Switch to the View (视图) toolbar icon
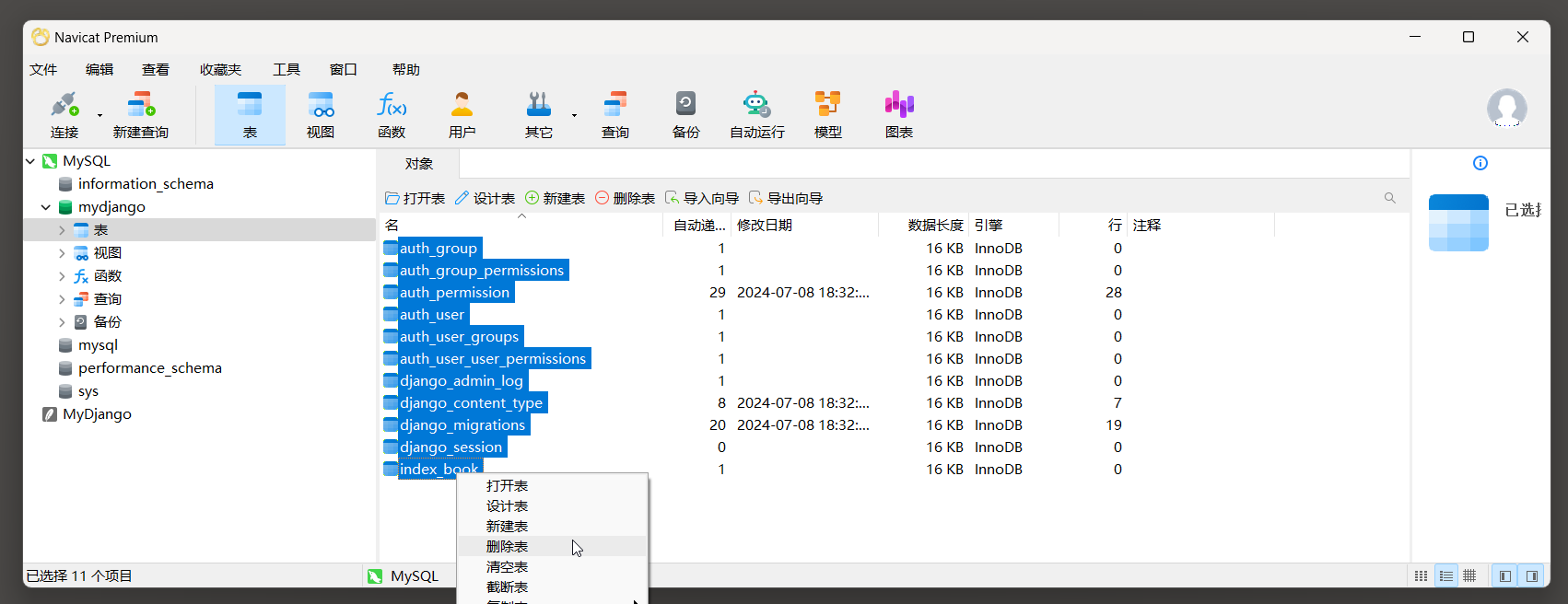The image size is (1568, 604). click(x=321, y=114)
